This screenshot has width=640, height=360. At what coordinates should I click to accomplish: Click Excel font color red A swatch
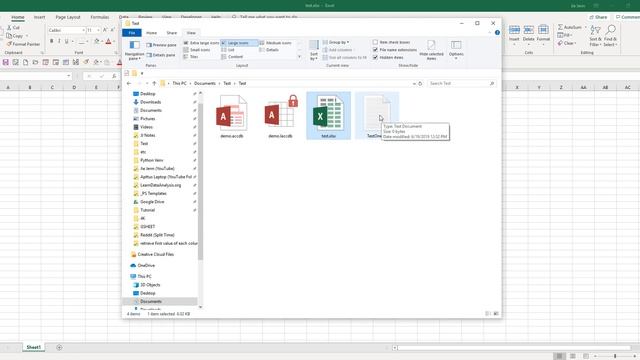click(109, 41)
